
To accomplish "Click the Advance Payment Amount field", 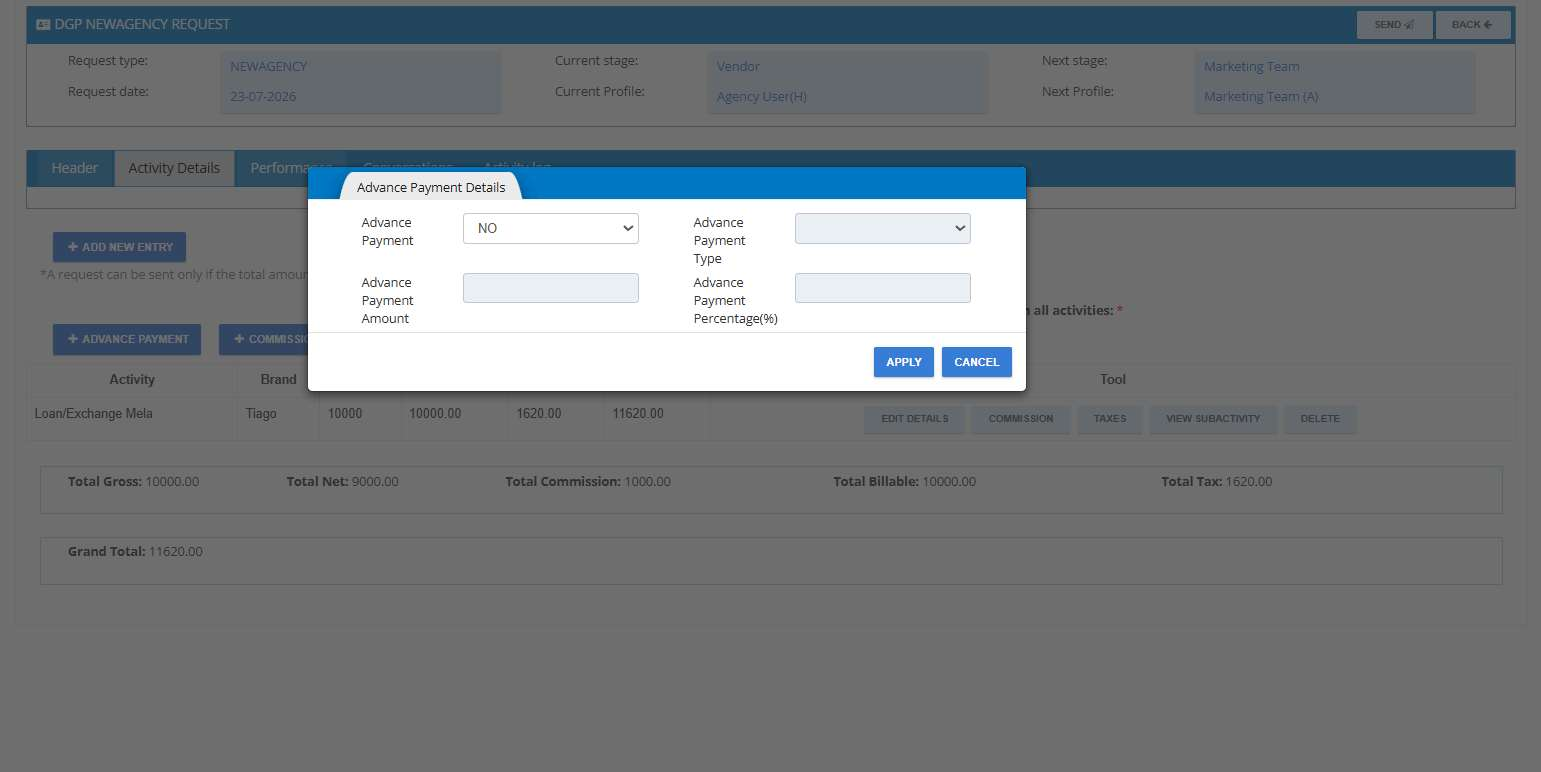I will click(x=550, y=288).
